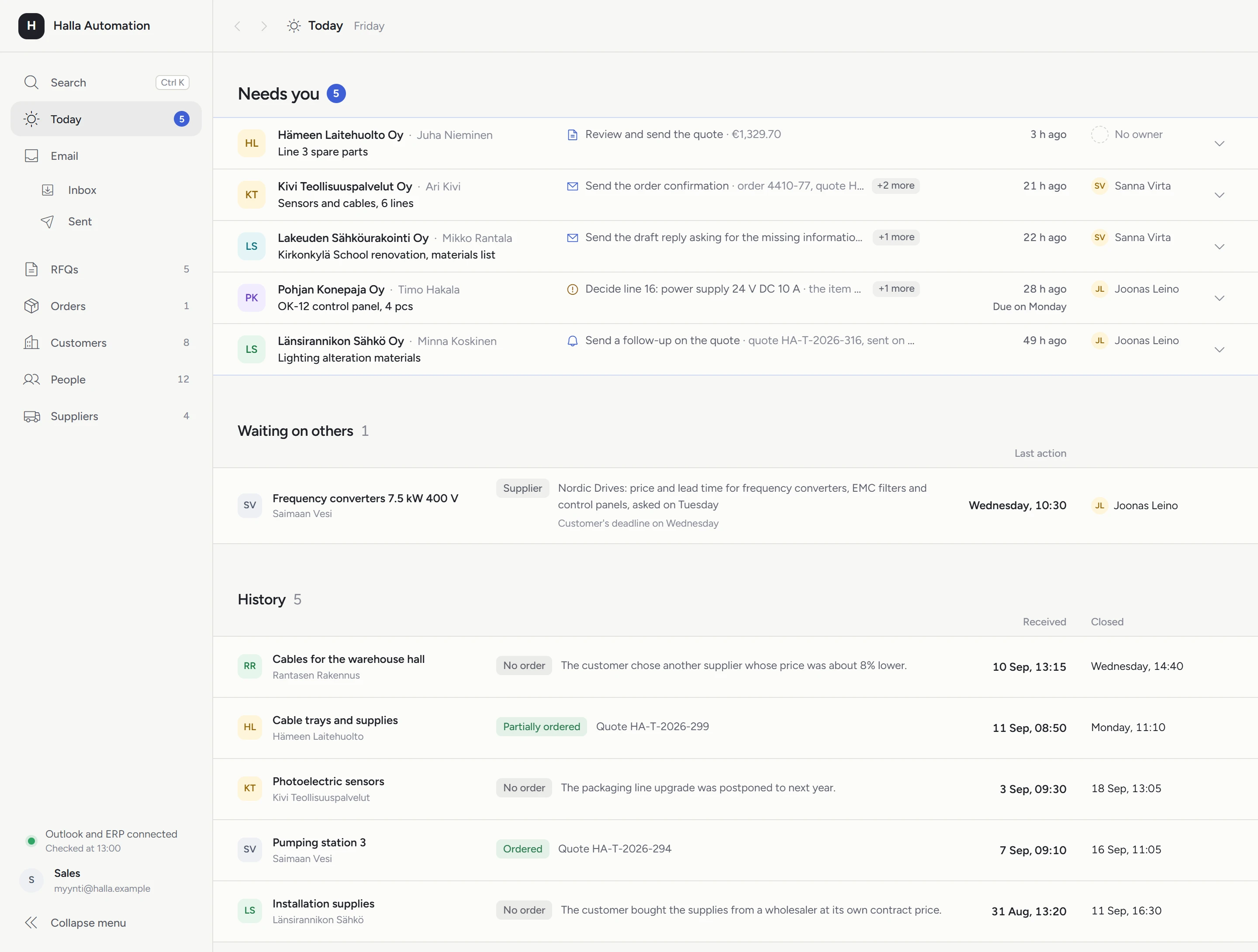Click the bell icon on follow-up task

point(573,341)
